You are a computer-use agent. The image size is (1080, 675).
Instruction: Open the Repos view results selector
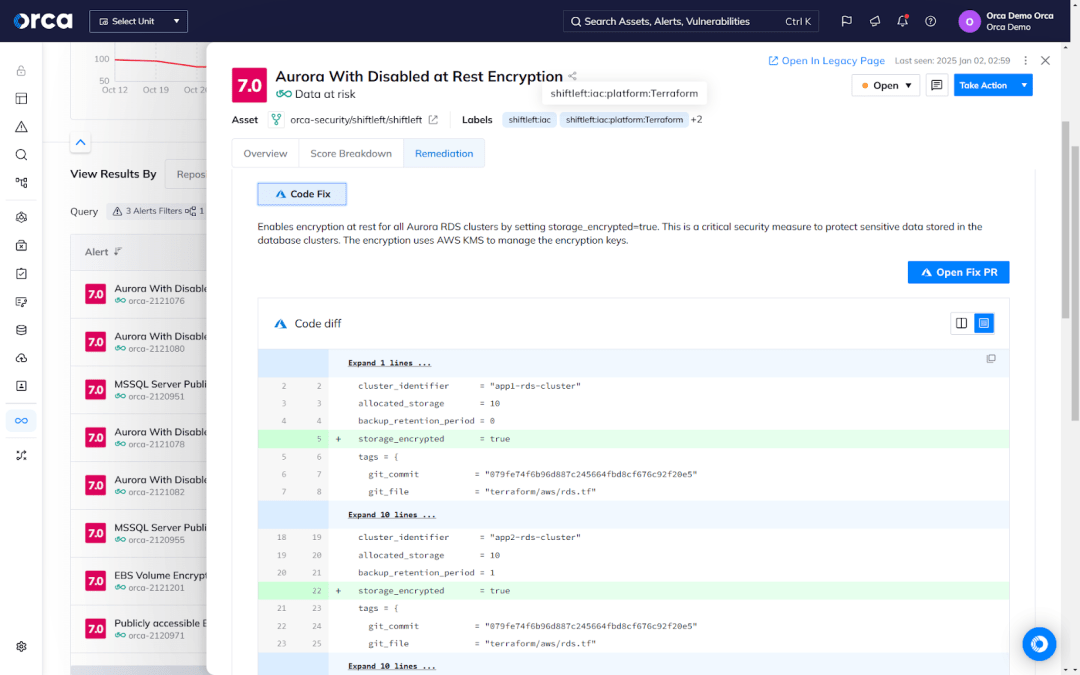click(x=186, y=174)
